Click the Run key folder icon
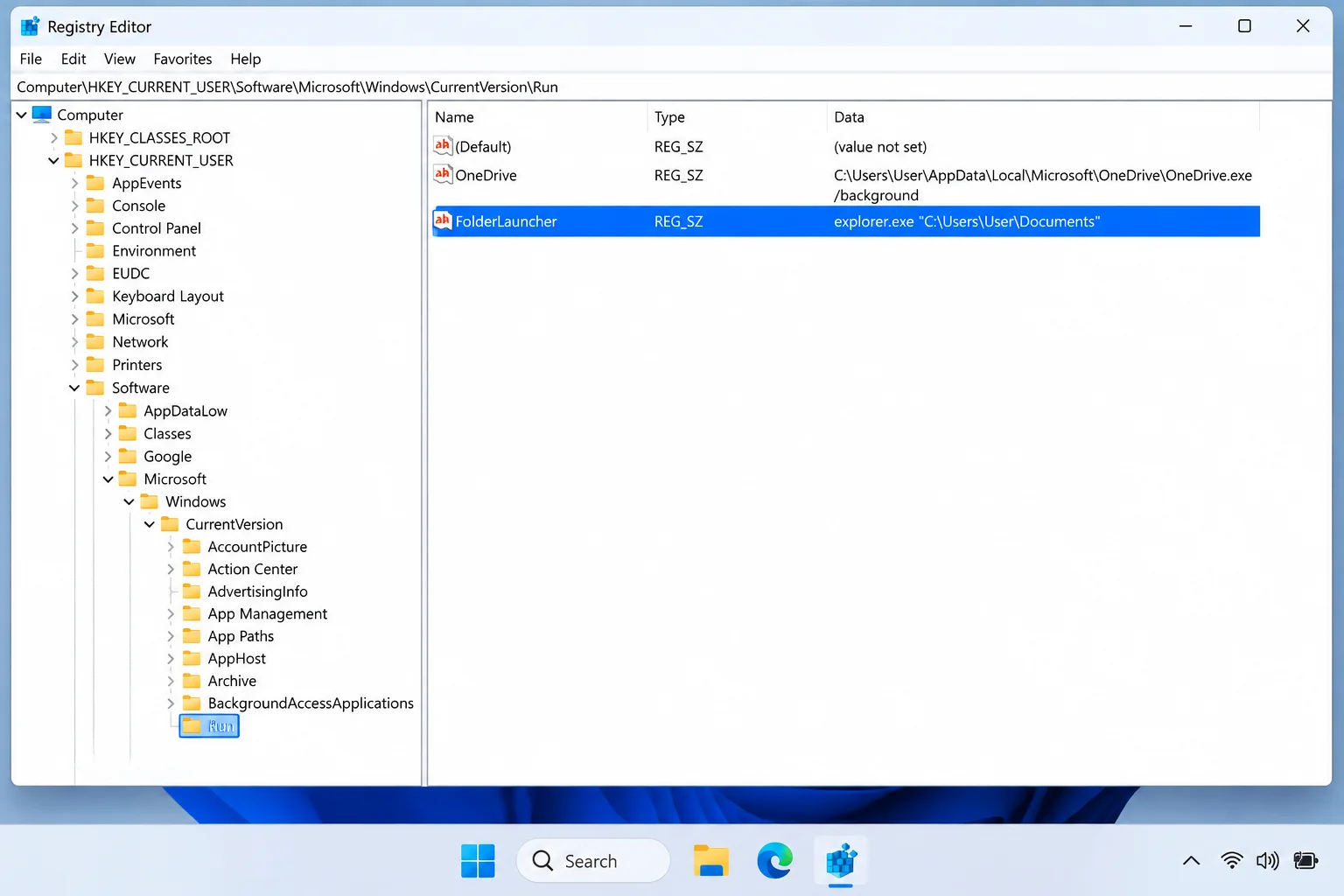The height and width of the screenshot is (896, 1344). click(192, 726)
